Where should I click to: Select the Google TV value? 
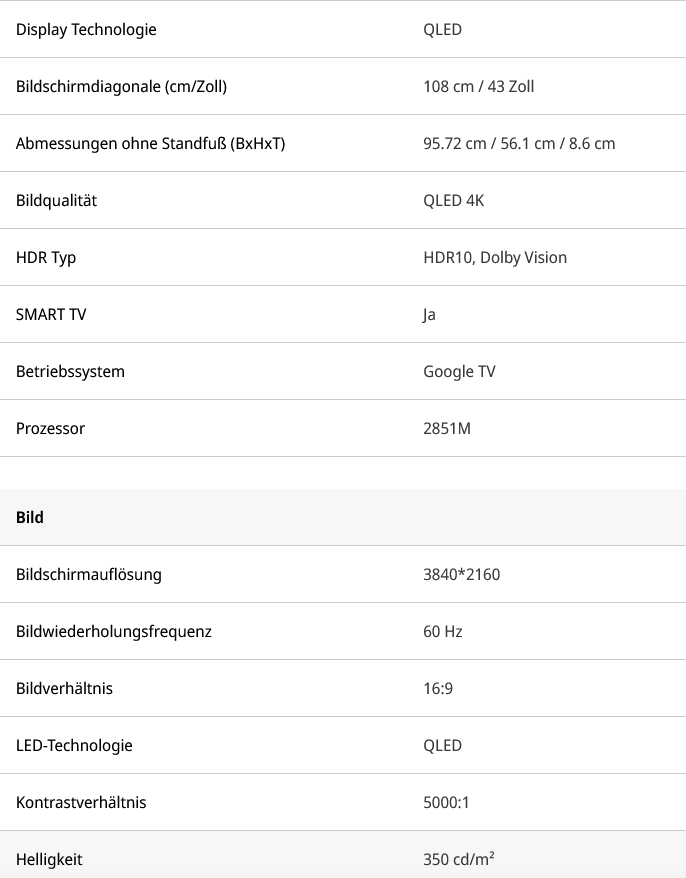tap(459, 371)
